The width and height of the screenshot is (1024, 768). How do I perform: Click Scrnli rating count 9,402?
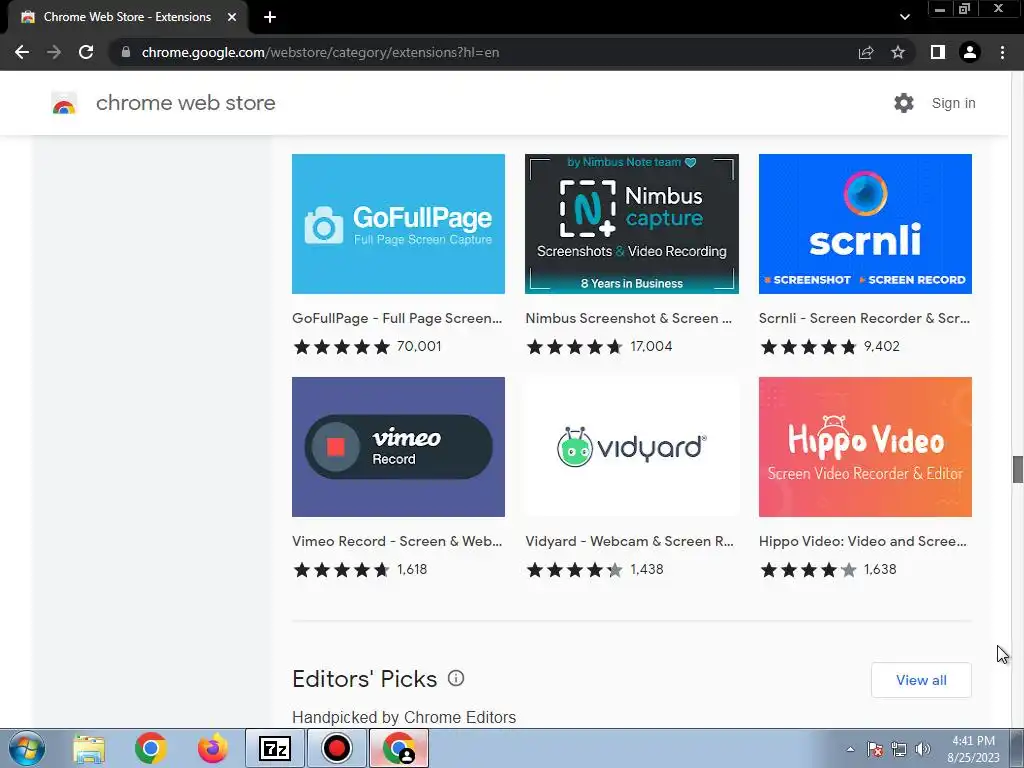point(882,346)
